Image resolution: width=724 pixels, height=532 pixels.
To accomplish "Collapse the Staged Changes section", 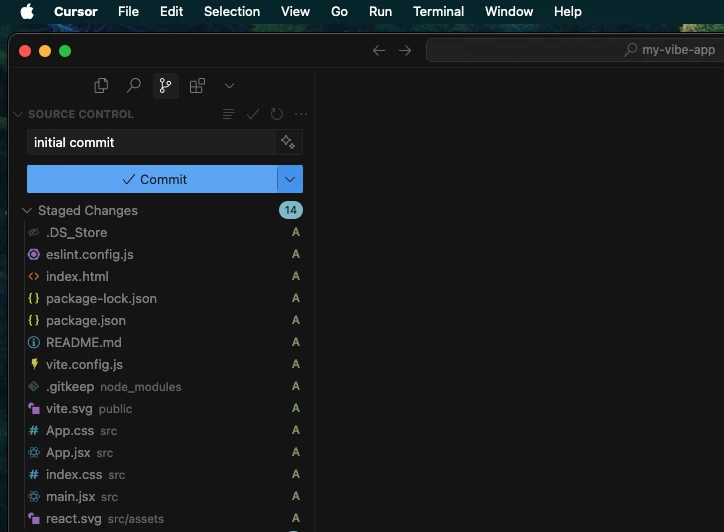I will [27, 211].
